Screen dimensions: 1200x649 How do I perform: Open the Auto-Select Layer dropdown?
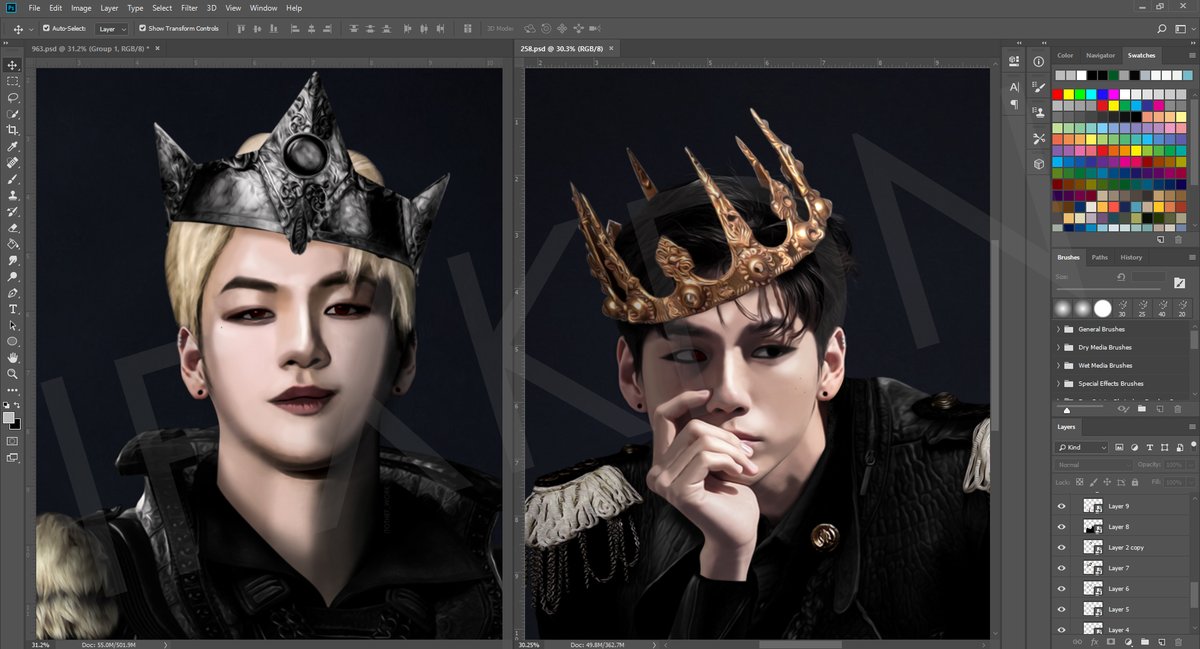point(111,29)
